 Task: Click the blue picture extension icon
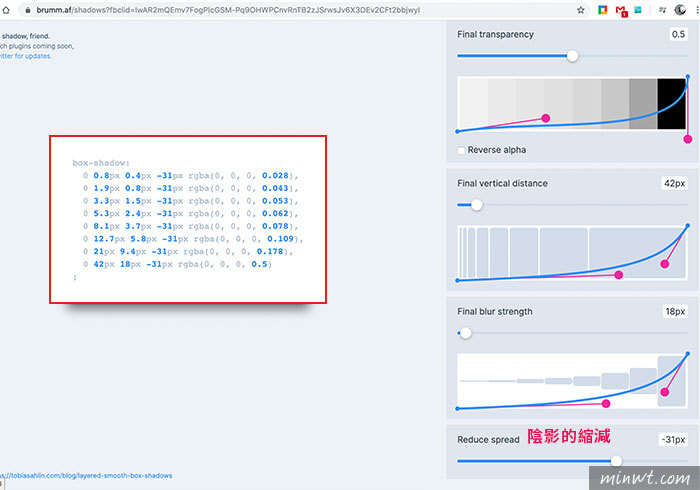(x=638, y=10)
